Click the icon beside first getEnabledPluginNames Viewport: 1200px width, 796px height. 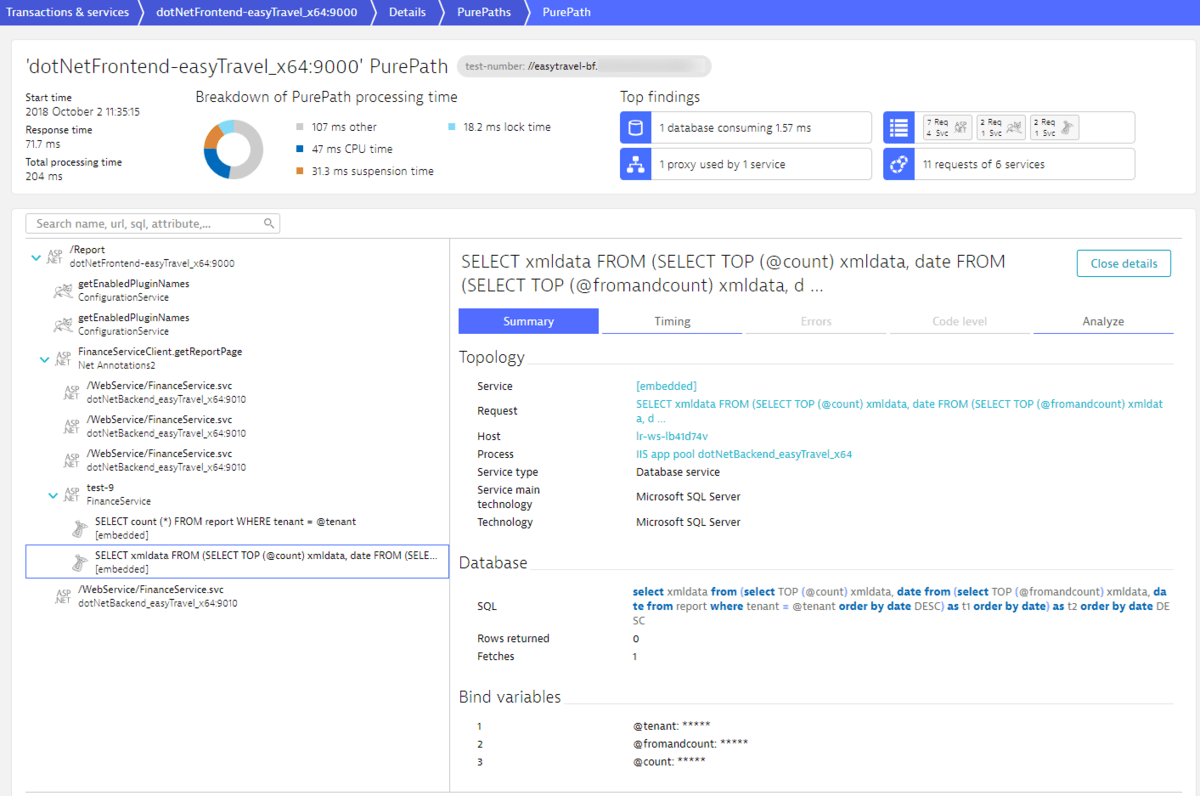(62, 291)
